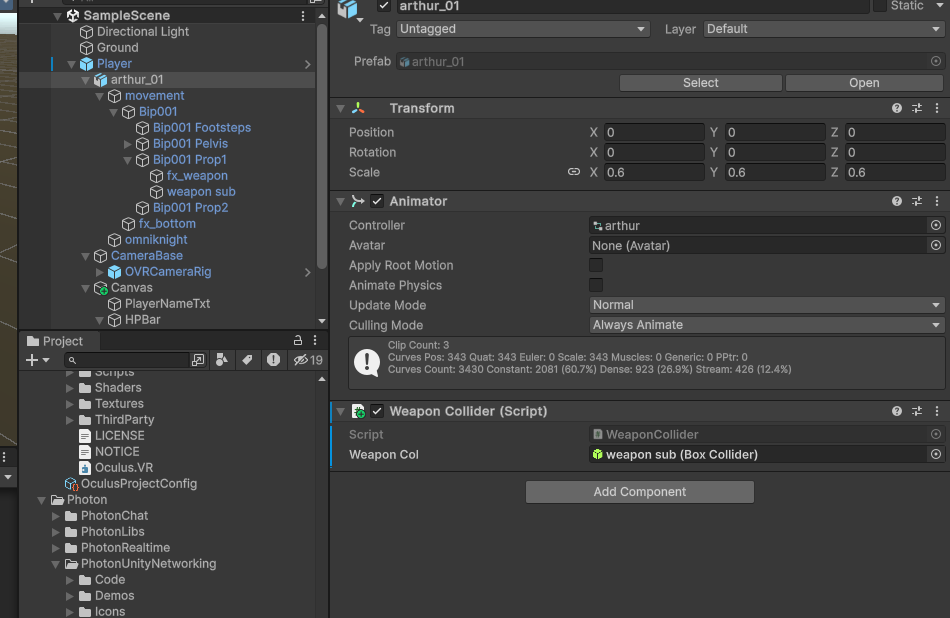Open Update Mode dropdown showing Normal

tap(766, 305)
